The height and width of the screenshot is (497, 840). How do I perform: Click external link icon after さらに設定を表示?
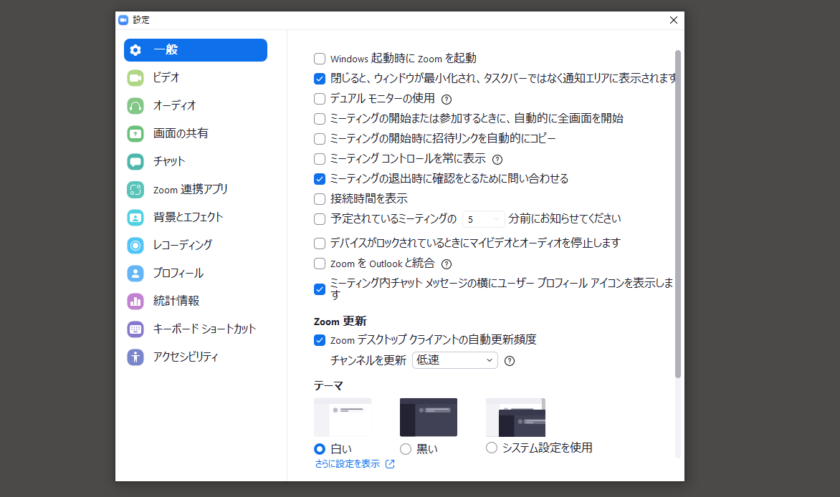pos(390,464)
